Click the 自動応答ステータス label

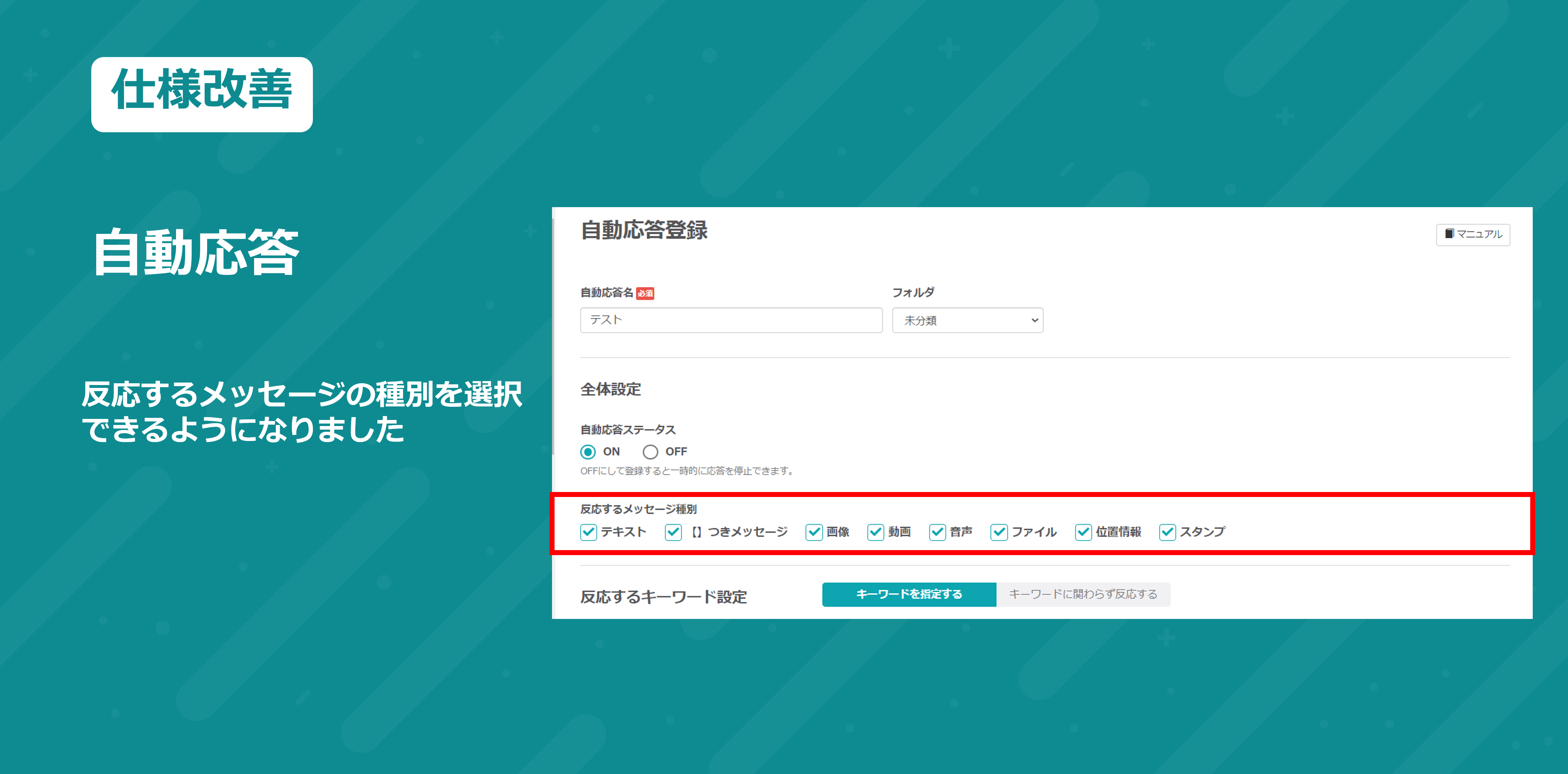(628, 430)
